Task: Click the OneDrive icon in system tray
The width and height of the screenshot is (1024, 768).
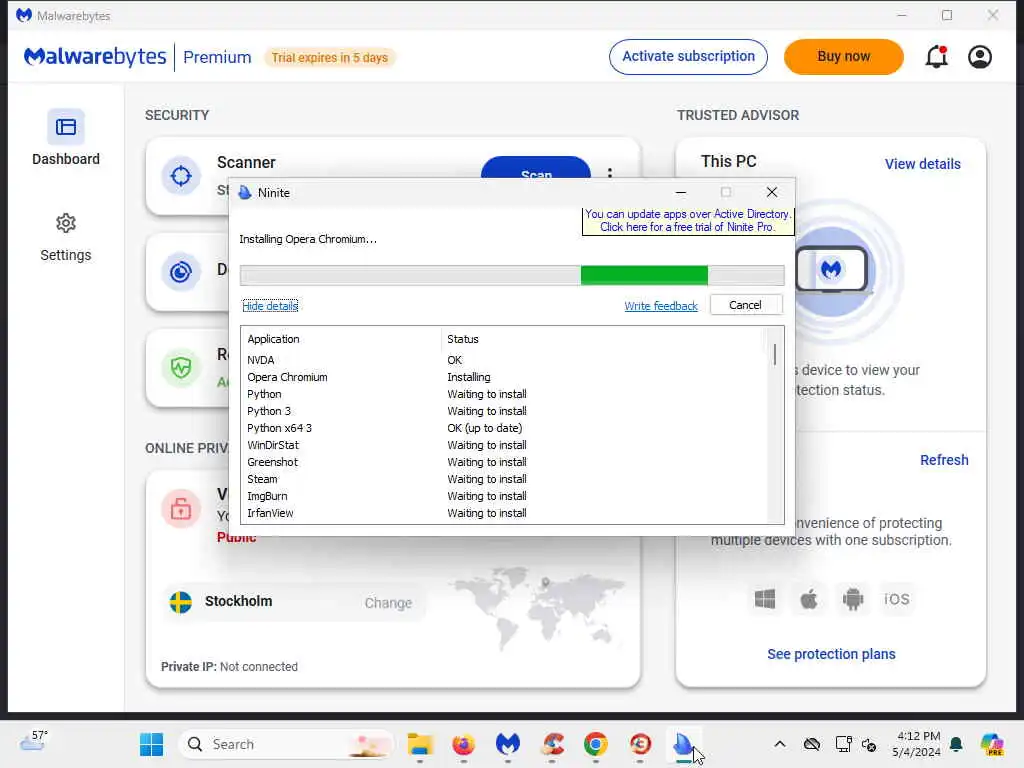Action: (x=812, y=744)
